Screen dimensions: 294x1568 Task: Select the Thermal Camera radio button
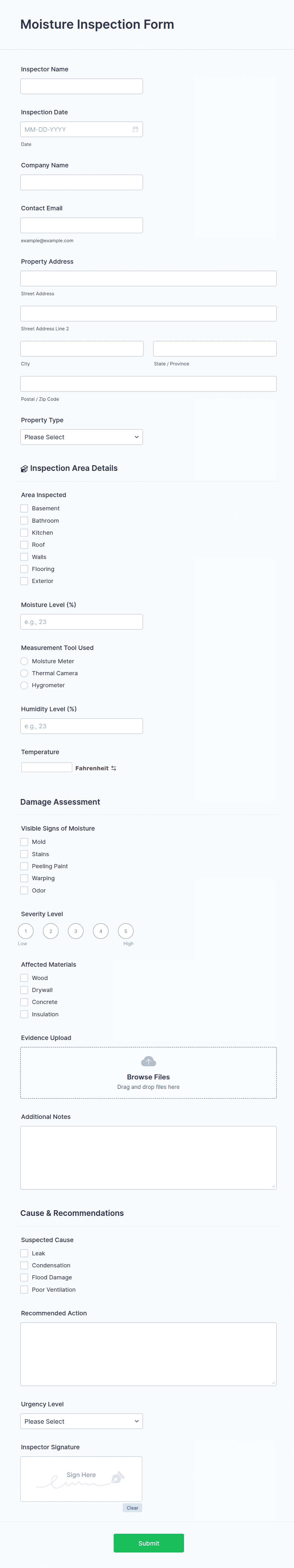point(24,673)
